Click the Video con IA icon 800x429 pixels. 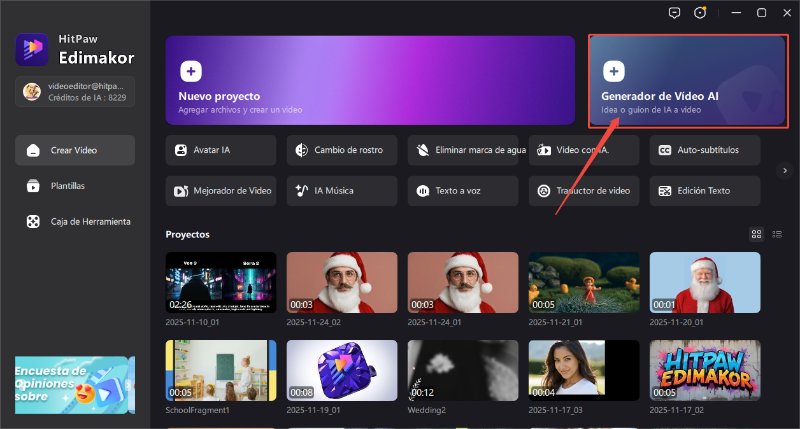(x=544, y=150)
